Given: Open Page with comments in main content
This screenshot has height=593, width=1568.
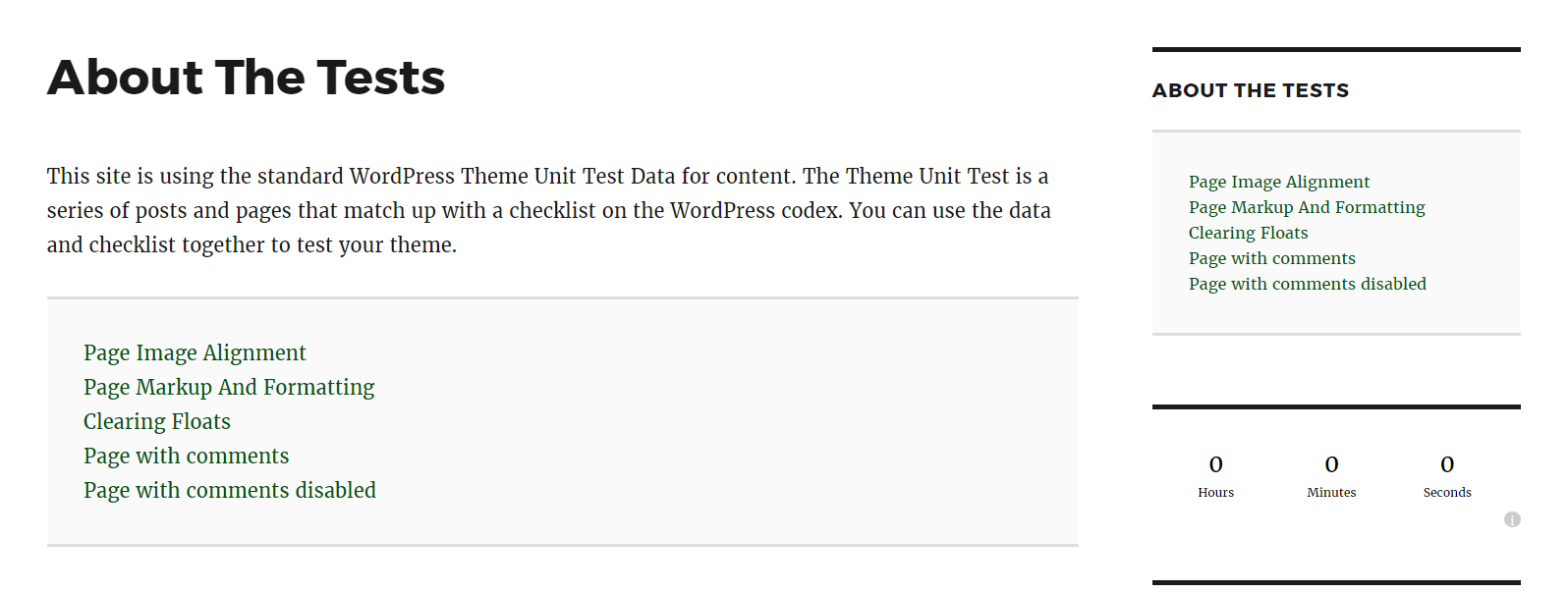Looking at the screenshot, I should tap(186, 456).
